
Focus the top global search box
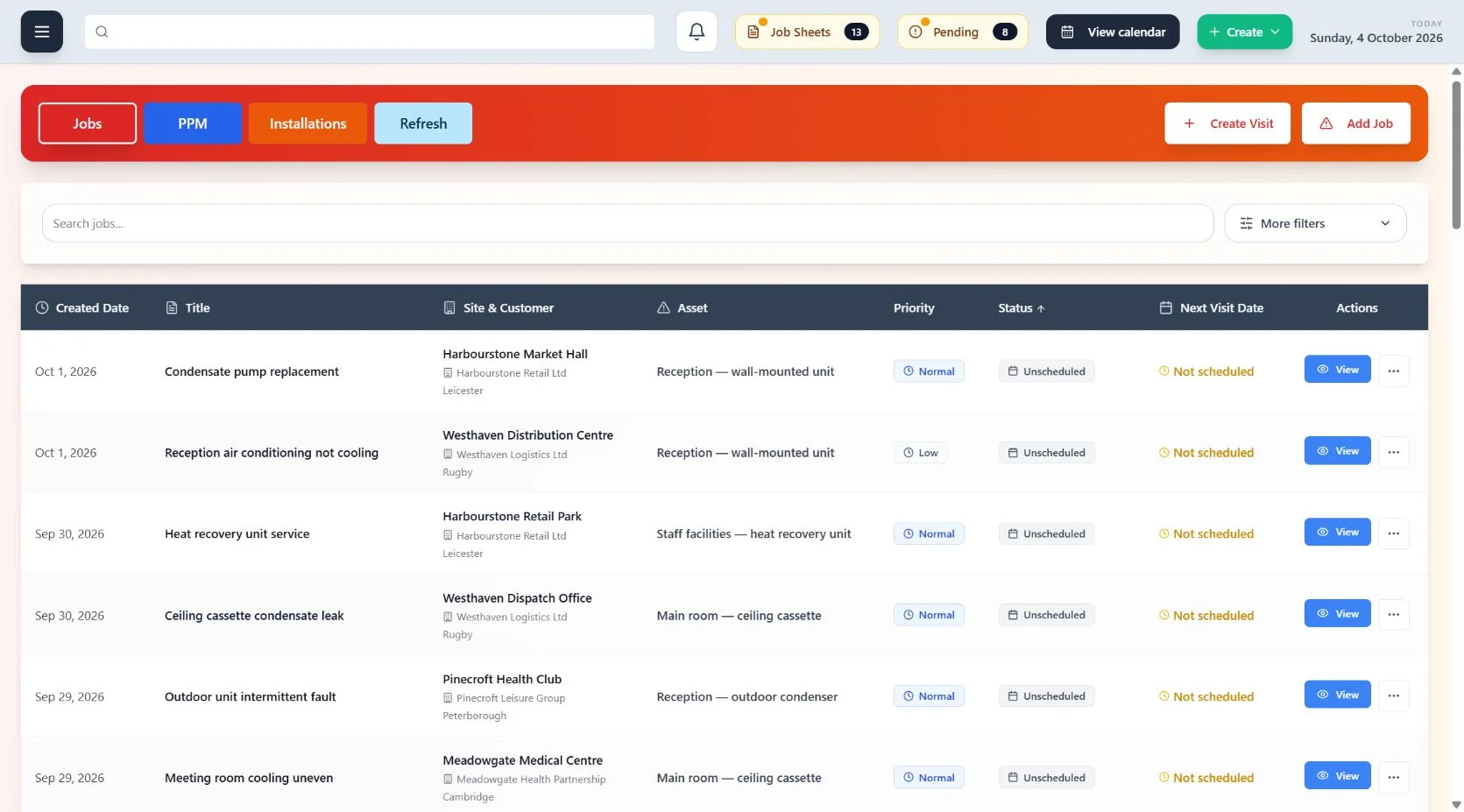[x=370, y=32]
